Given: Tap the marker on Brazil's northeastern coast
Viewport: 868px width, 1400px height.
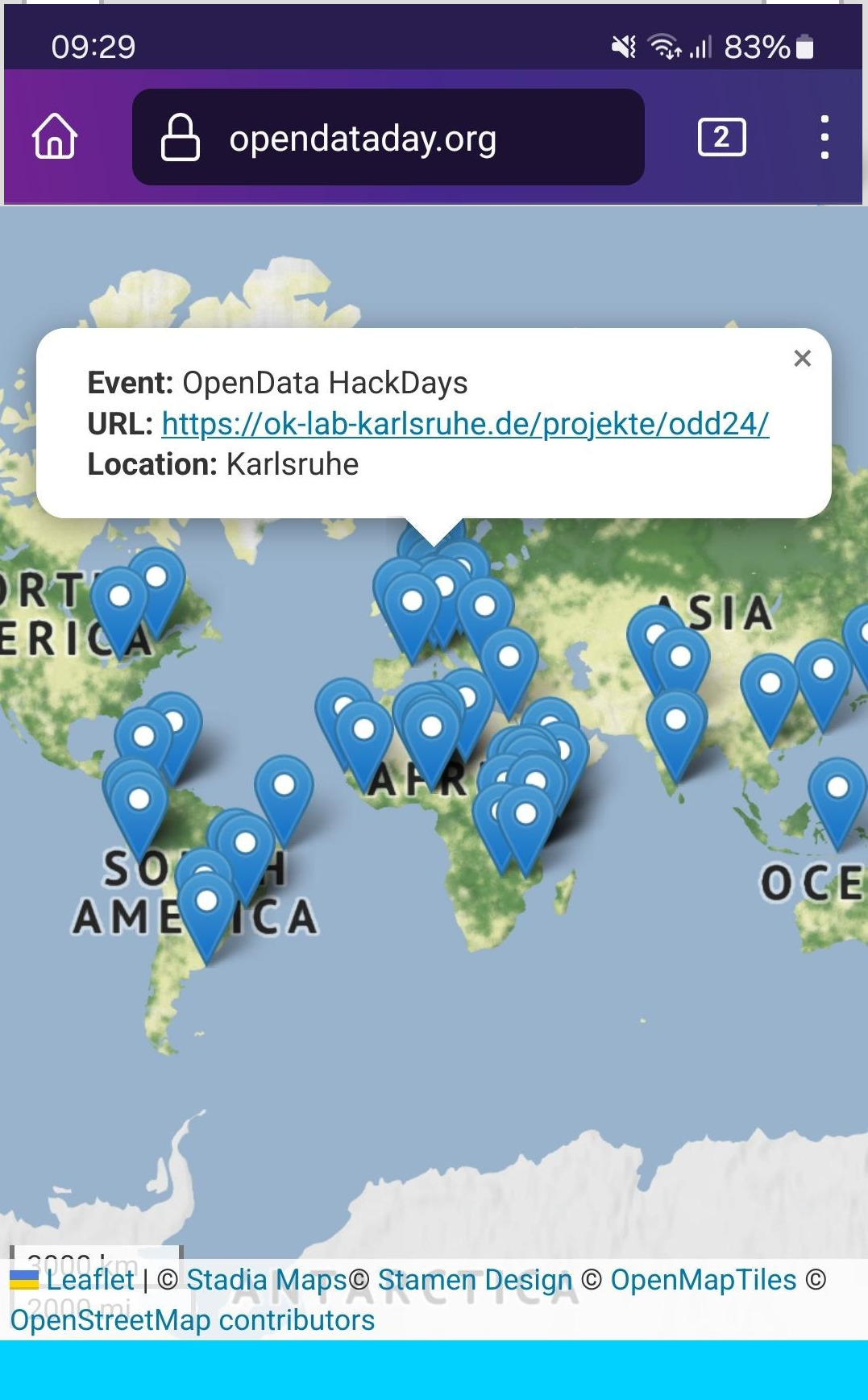Looking at the screenshot, I should tap(284, 793).
